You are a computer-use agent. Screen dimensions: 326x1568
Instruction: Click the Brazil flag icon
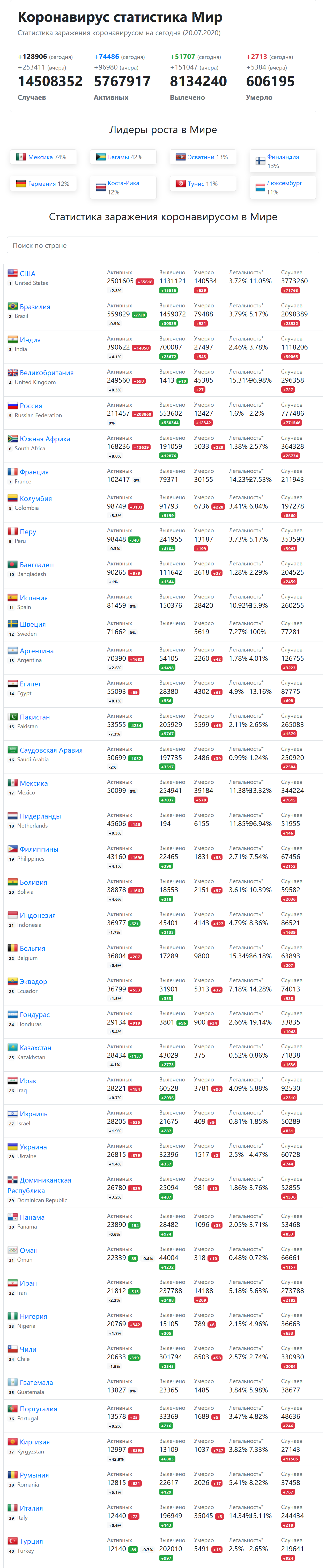click(12, 306)
